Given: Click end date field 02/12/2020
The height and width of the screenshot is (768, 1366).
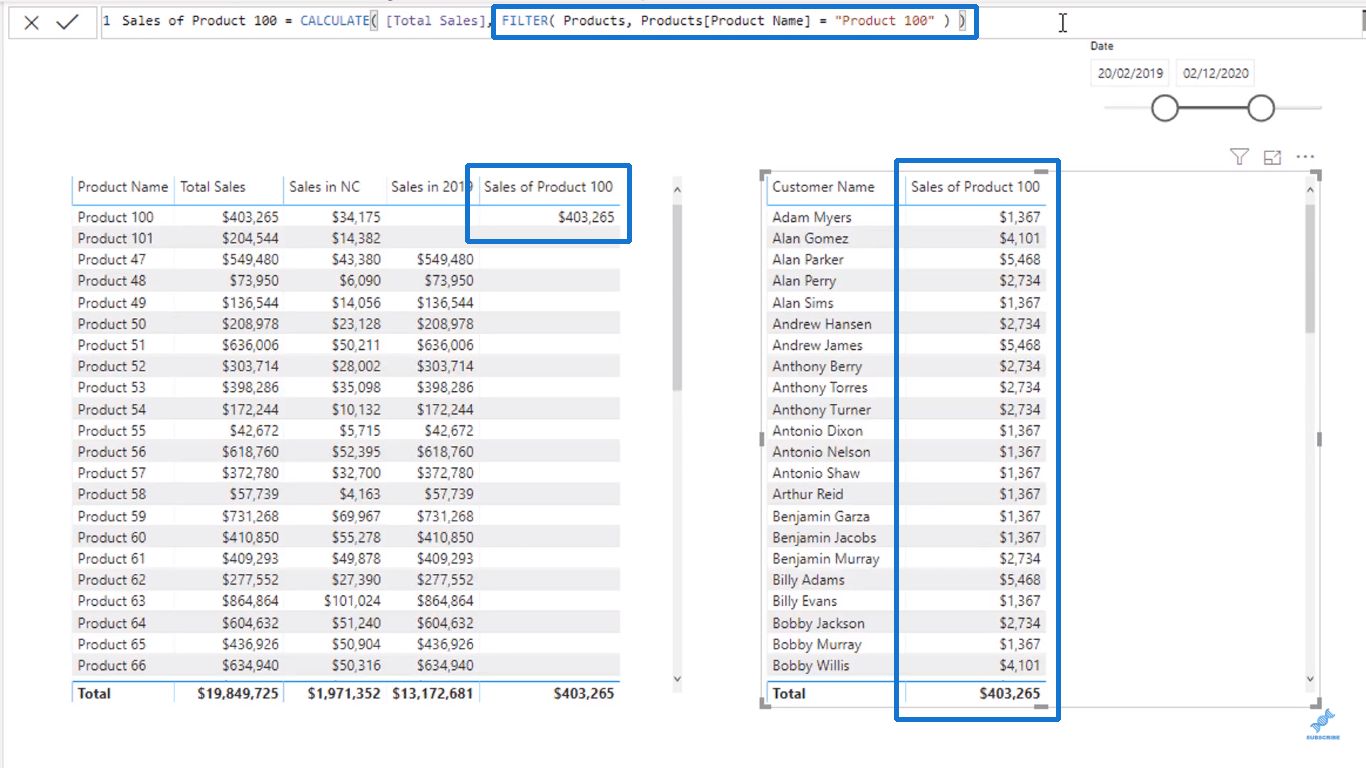Looking at the screenshot, I should coord(1215,73).
